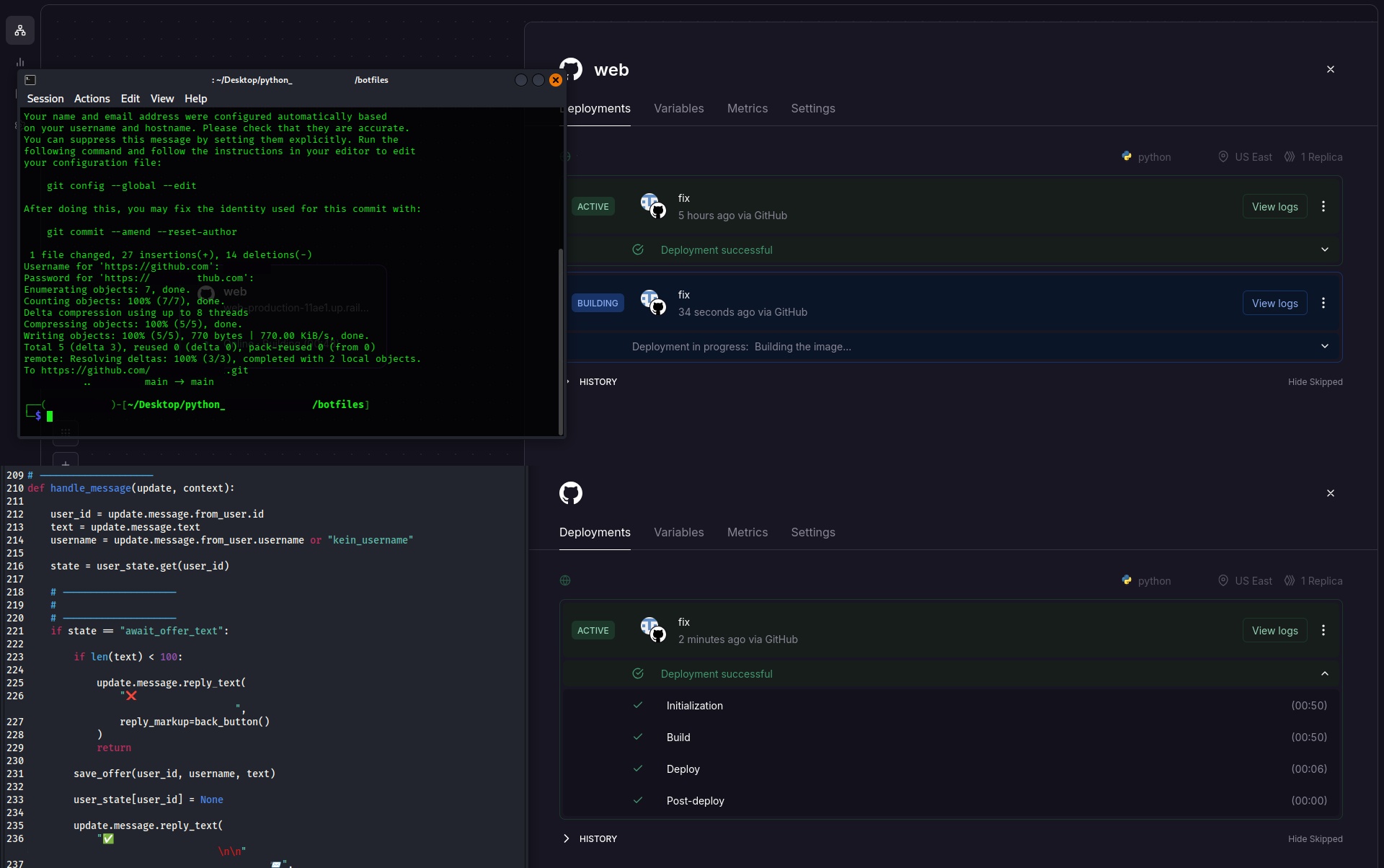Collapse the lower Deployment successful details chevron
Viewport: 1384px width, 868px height.
tap(1325, 673)
